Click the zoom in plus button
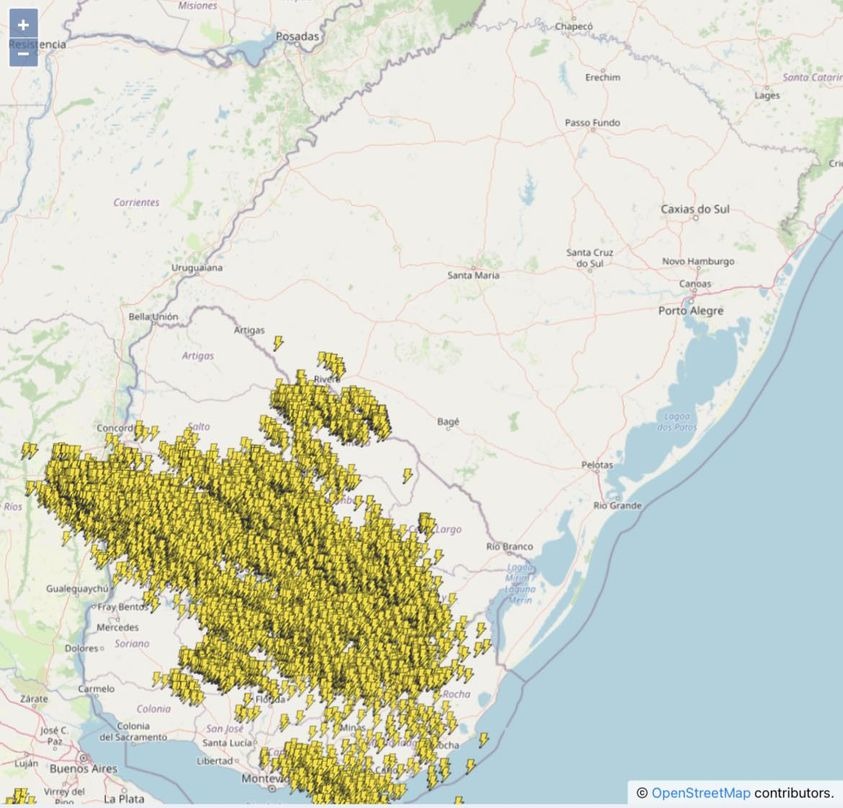The height and width of the screenshot is (808, 843). [23, 24]
